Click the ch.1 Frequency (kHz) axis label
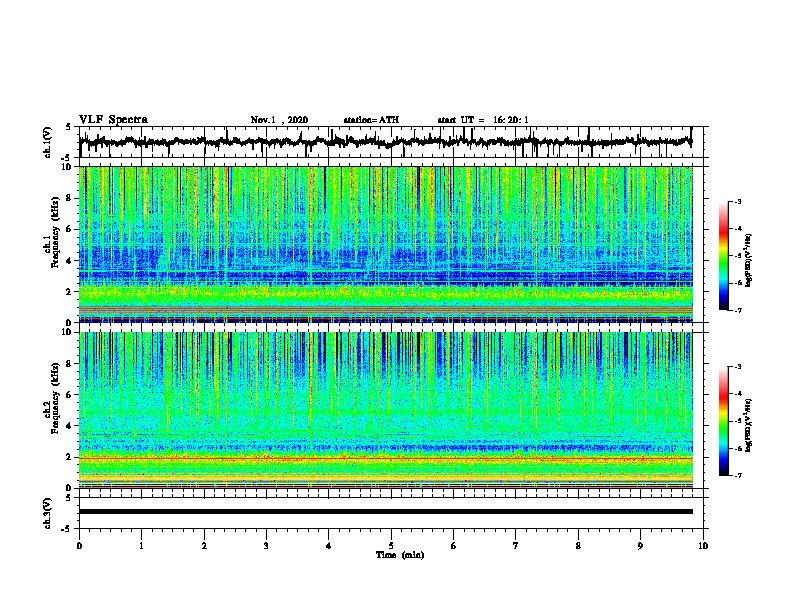792x612 pixels. click(54, 232)
